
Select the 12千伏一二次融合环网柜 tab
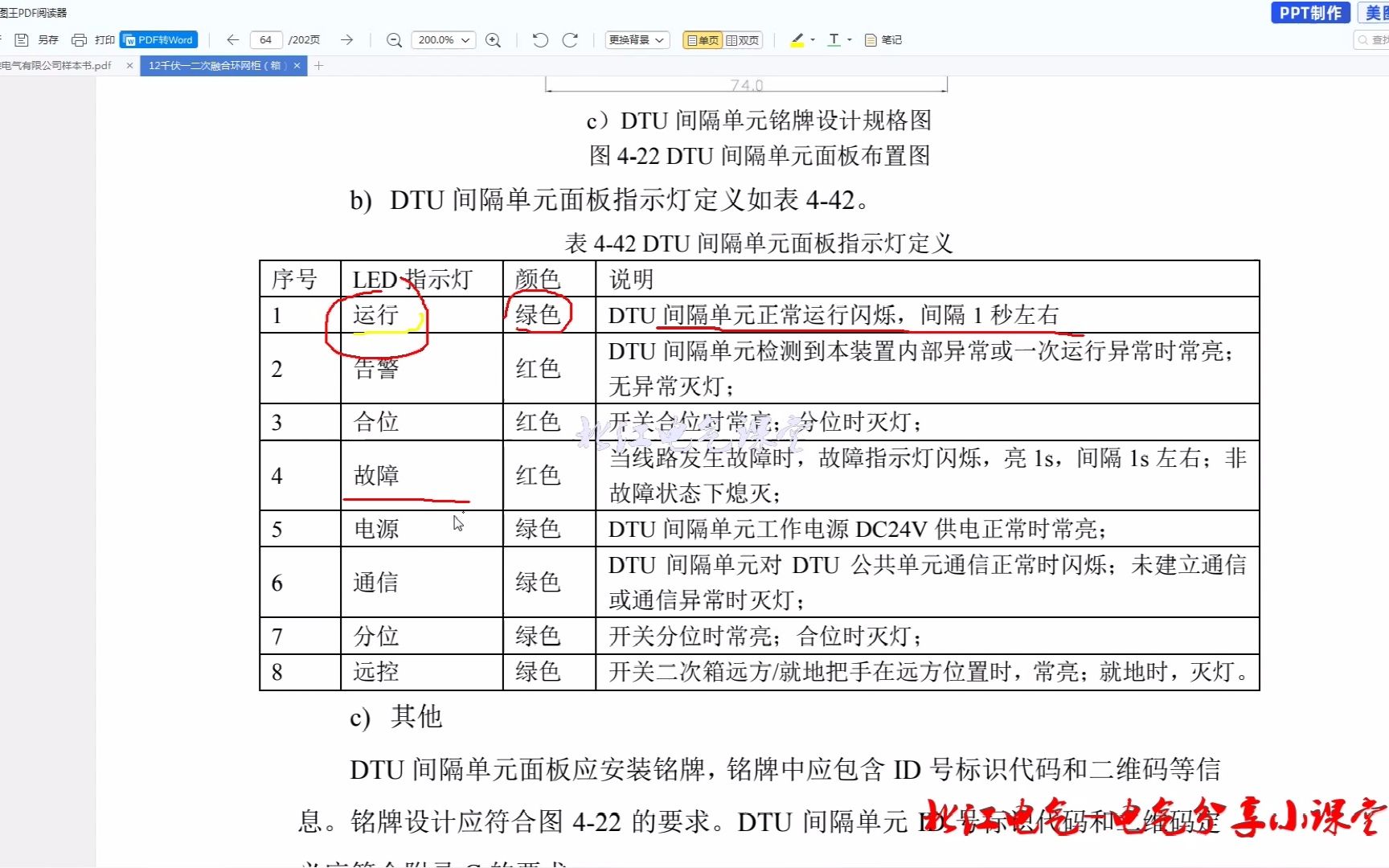(x=215, y=65)
